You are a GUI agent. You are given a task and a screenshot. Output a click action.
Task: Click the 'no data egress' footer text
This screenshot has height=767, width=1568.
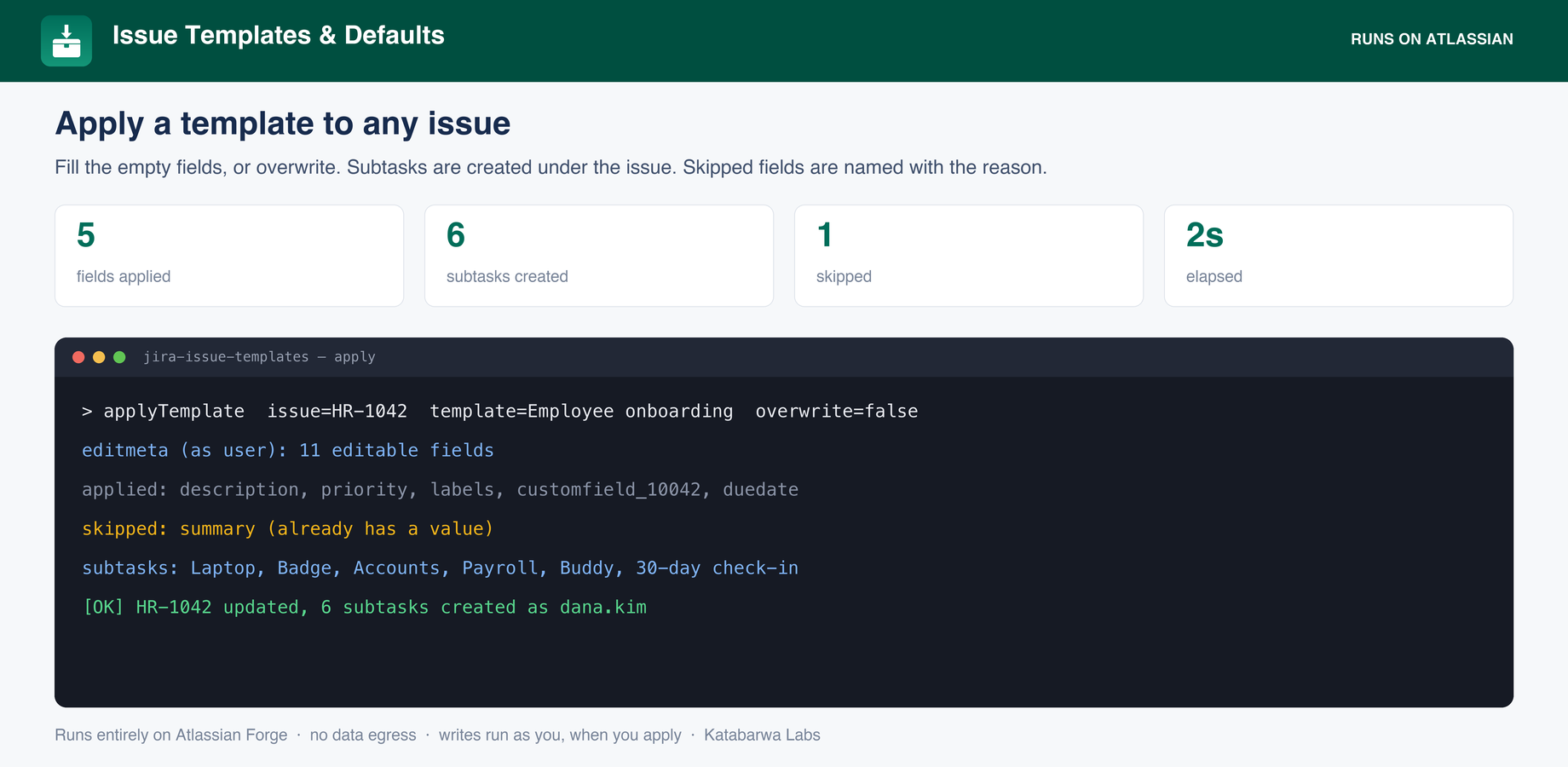pyautogui.click(x=363, y=735)
